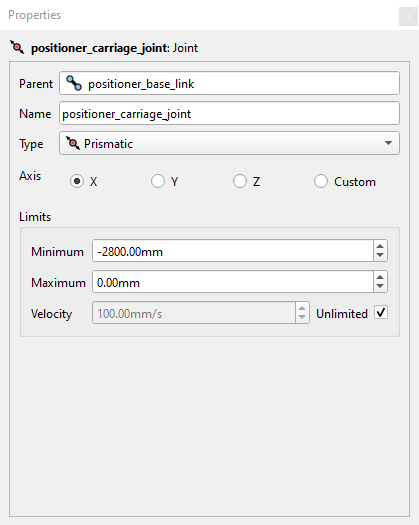Open the Type dropdown arrow
Image resolution: width=419 pixels, height=525 pixels.
[388, 143]
